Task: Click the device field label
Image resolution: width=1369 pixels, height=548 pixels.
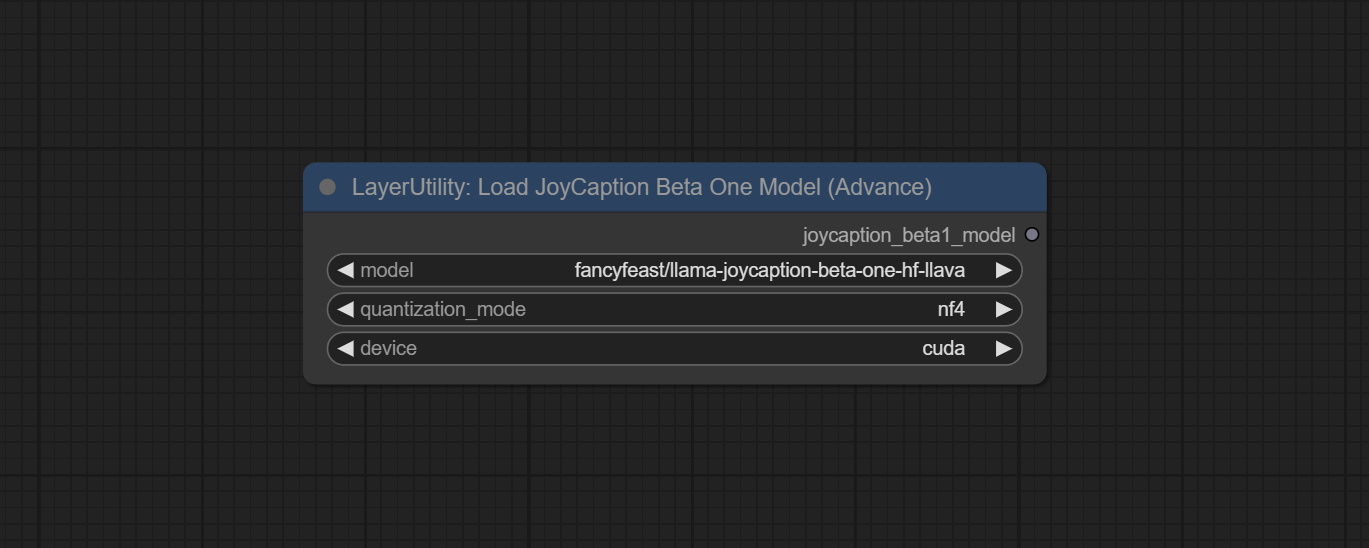Action: coord(388,348)
